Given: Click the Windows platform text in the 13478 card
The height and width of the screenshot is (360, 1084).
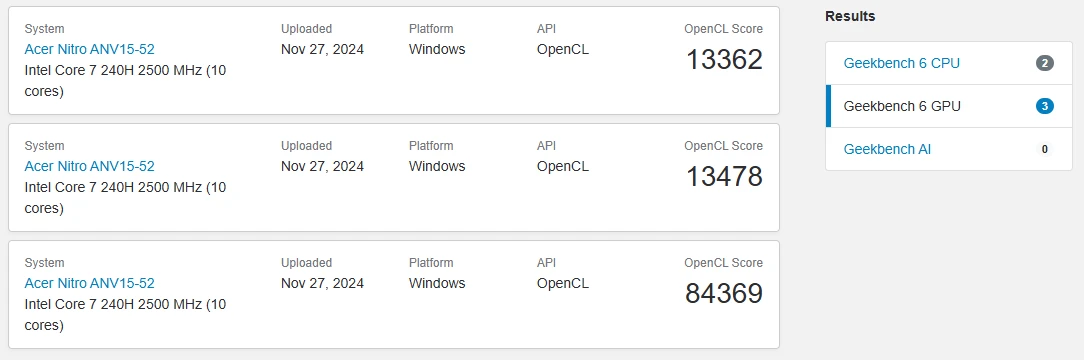Looking at the screenshot, I should pyautogui.click(x=437, y=166).
